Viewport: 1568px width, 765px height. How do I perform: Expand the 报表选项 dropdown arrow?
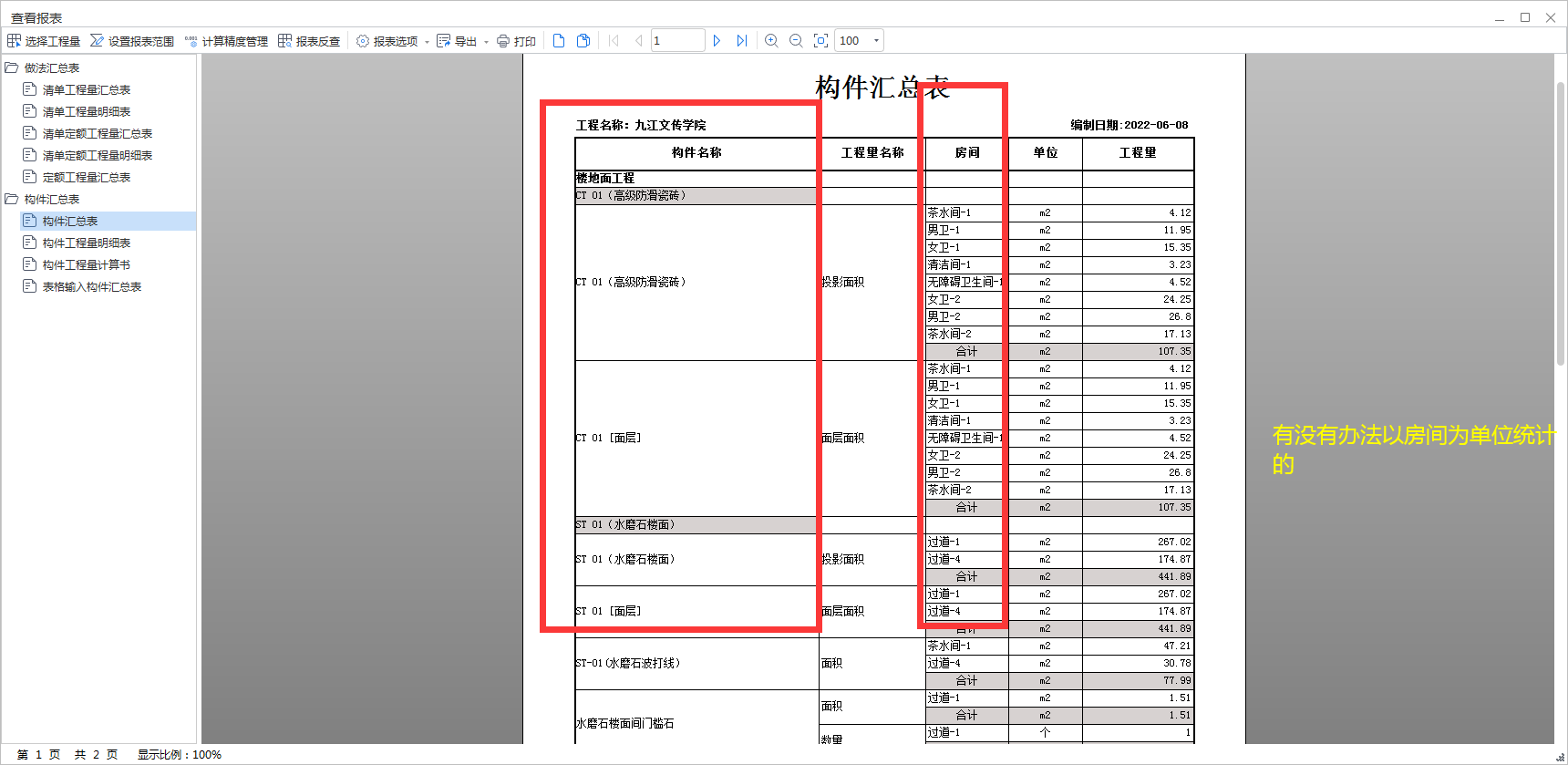pos(427,42)
